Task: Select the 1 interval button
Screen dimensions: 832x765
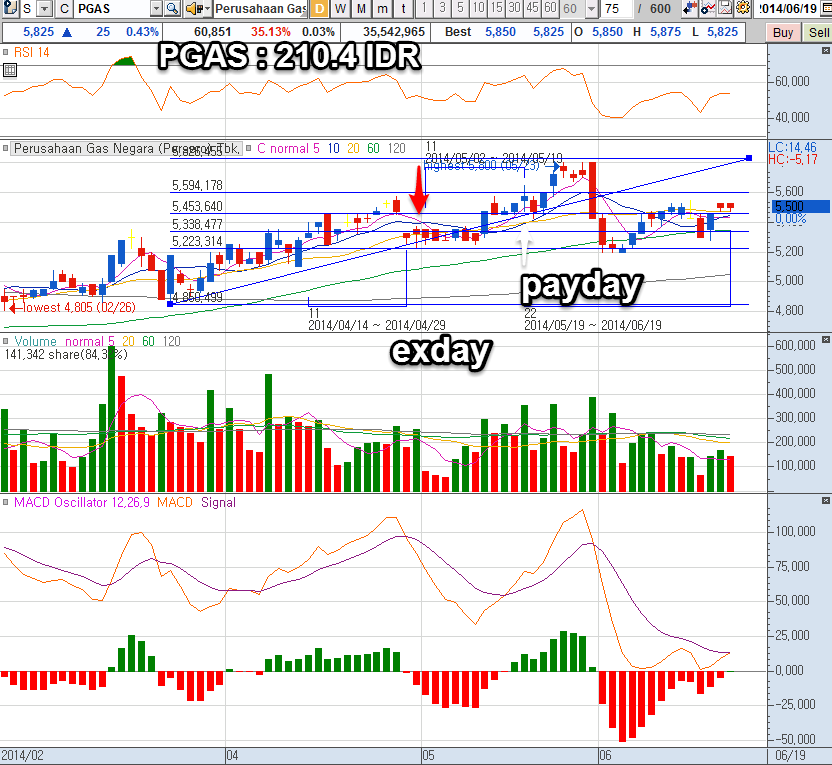Action: [x=424, y=8]
